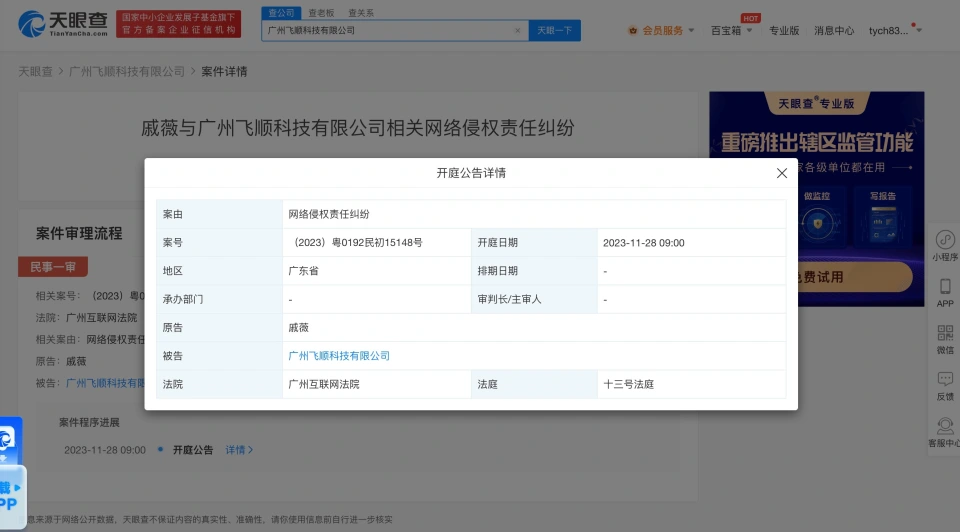Select the hearing date 2023-11-28 09:00 in dialog
The height and width of the screenshot is (532, 960).
pos(643,242)
